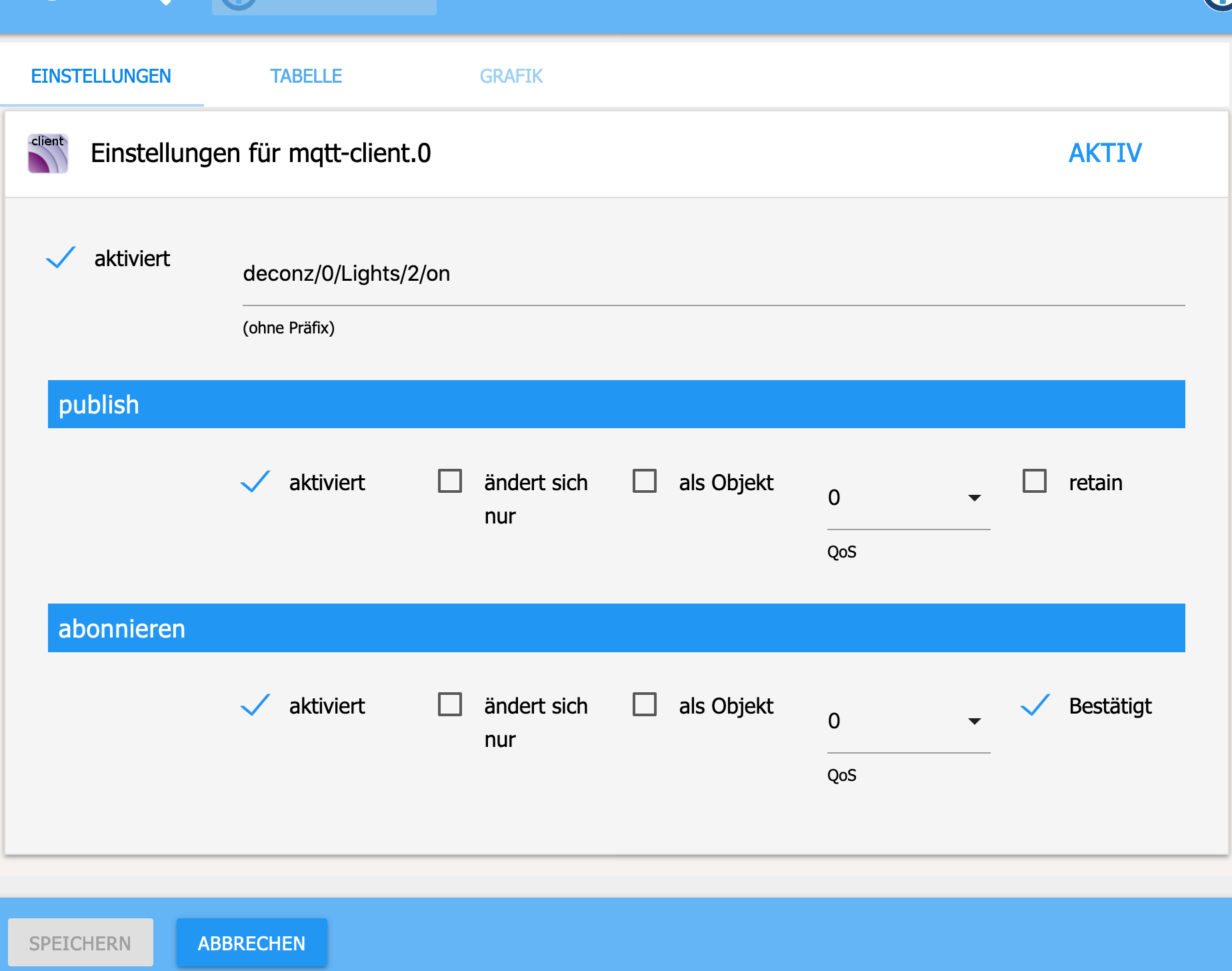The height and width of the screenshot is (971, 1232).
Task: Check 'als Objekt' under abonnieren
Action: (645, 704)
